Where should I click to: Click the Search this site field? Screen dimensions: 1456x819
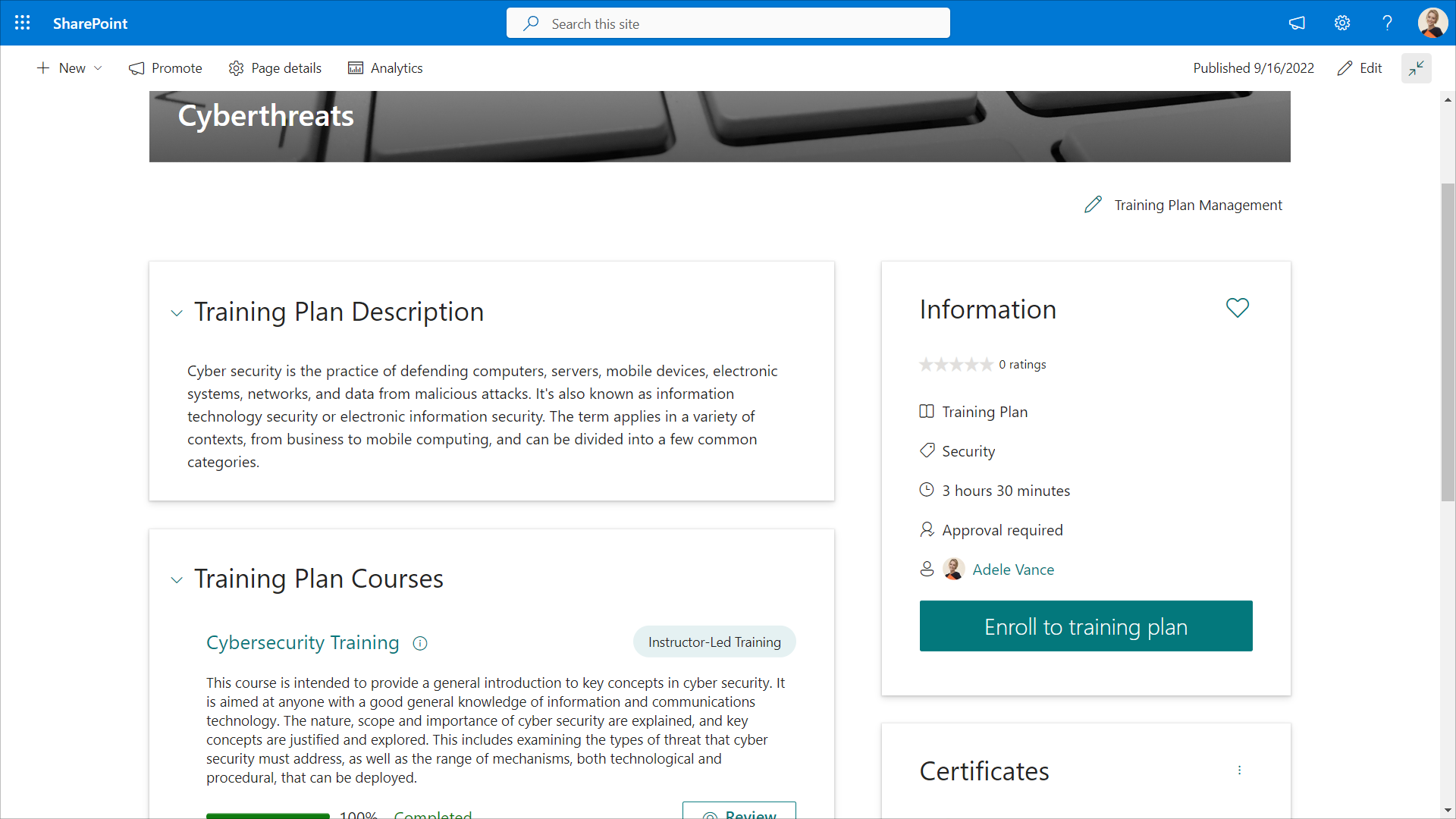[x=728, y=24]
